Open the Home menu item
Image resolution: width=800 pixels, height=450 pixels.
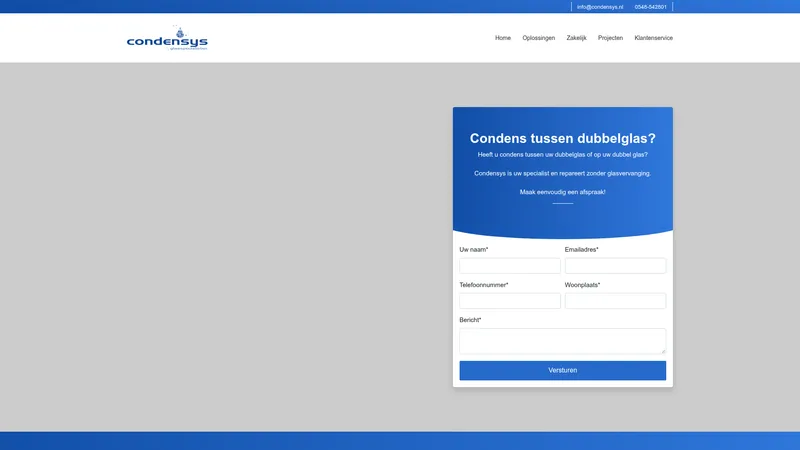click(x=503, y=38)
